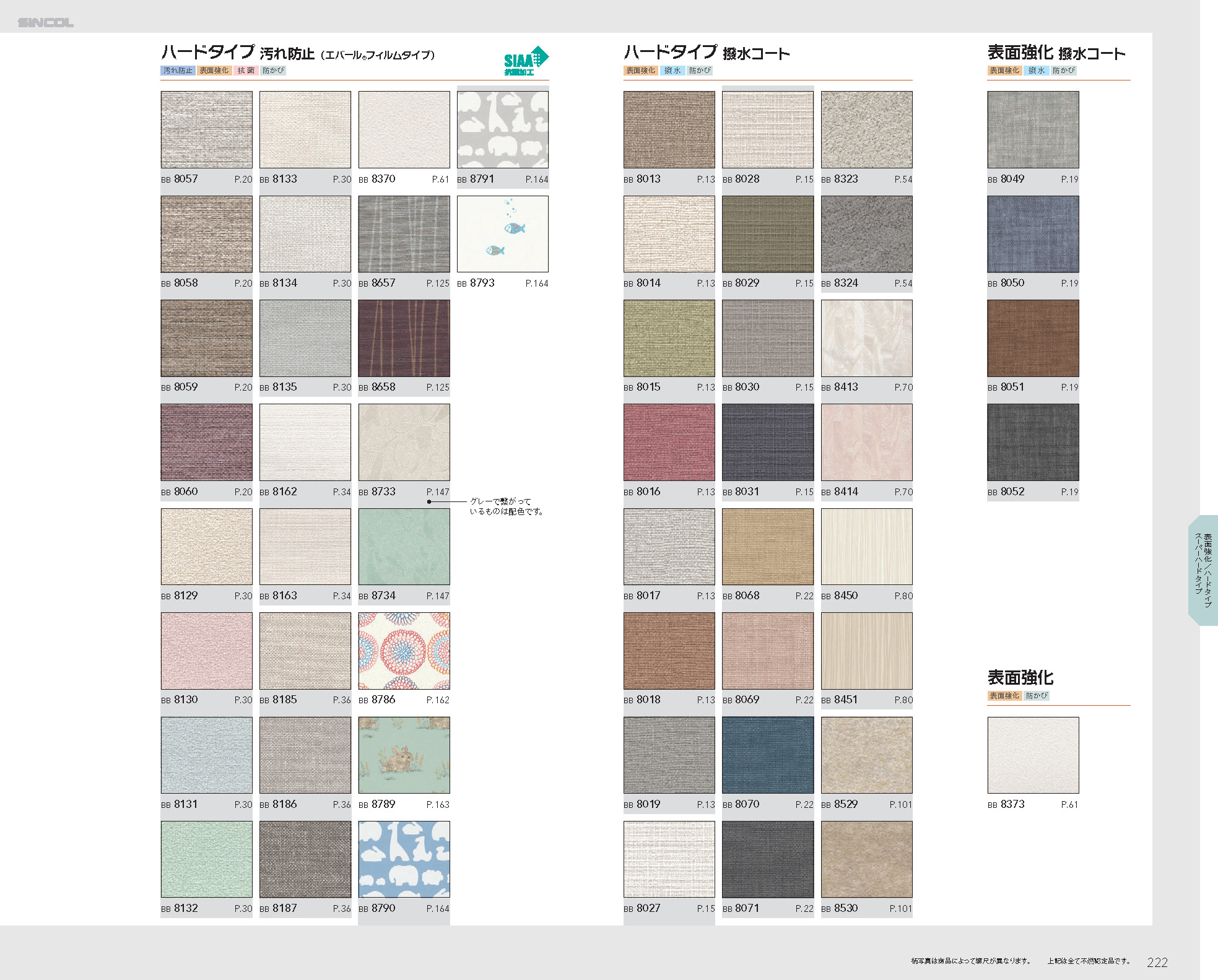Click the 撥水 tag under ハードタイプ 撥水コート
Screen dimensions: 1218x980
[x=672, y=71]
